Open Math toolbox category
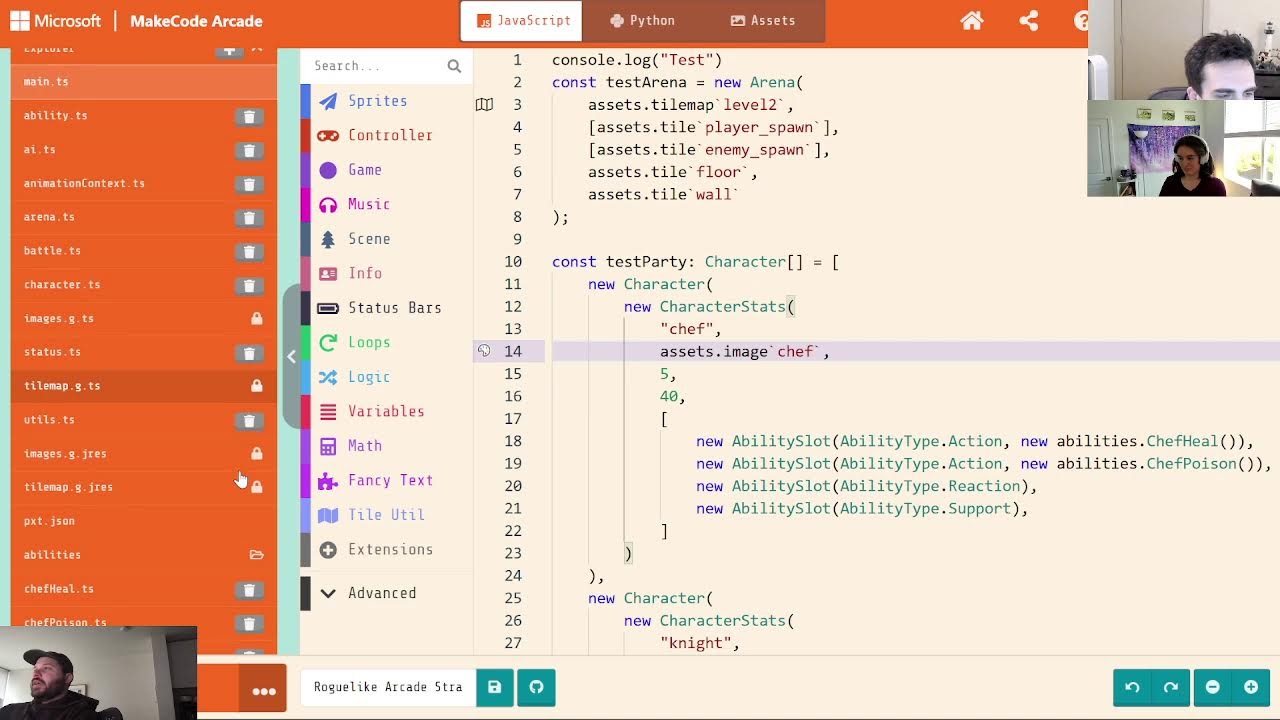 (386, 446)
